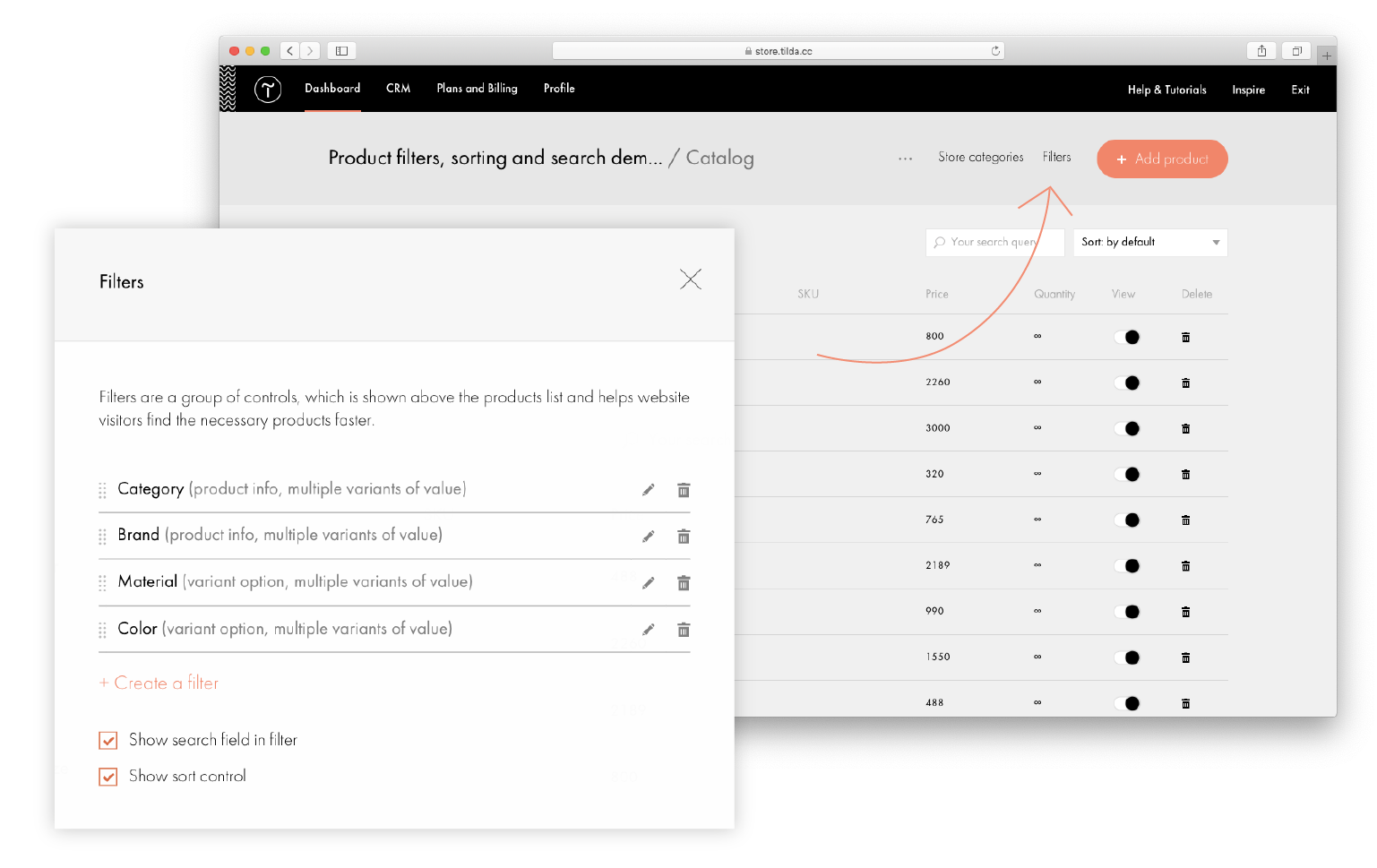Delete the product priced 320
1377x868 pixels.
coord(1185,474)
